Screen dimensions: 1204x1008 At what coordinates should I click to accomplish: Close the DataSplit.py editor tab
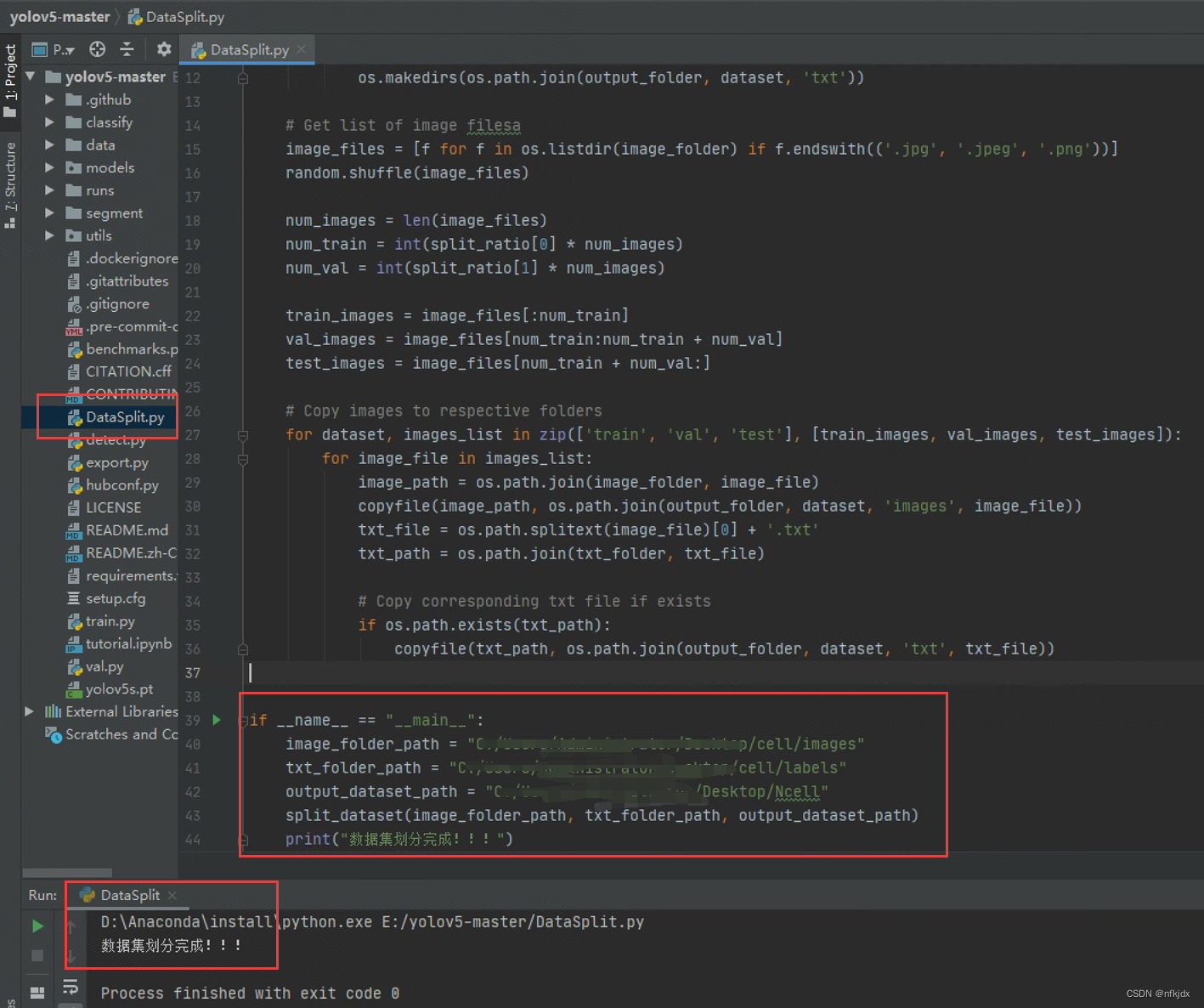point(301,49)
